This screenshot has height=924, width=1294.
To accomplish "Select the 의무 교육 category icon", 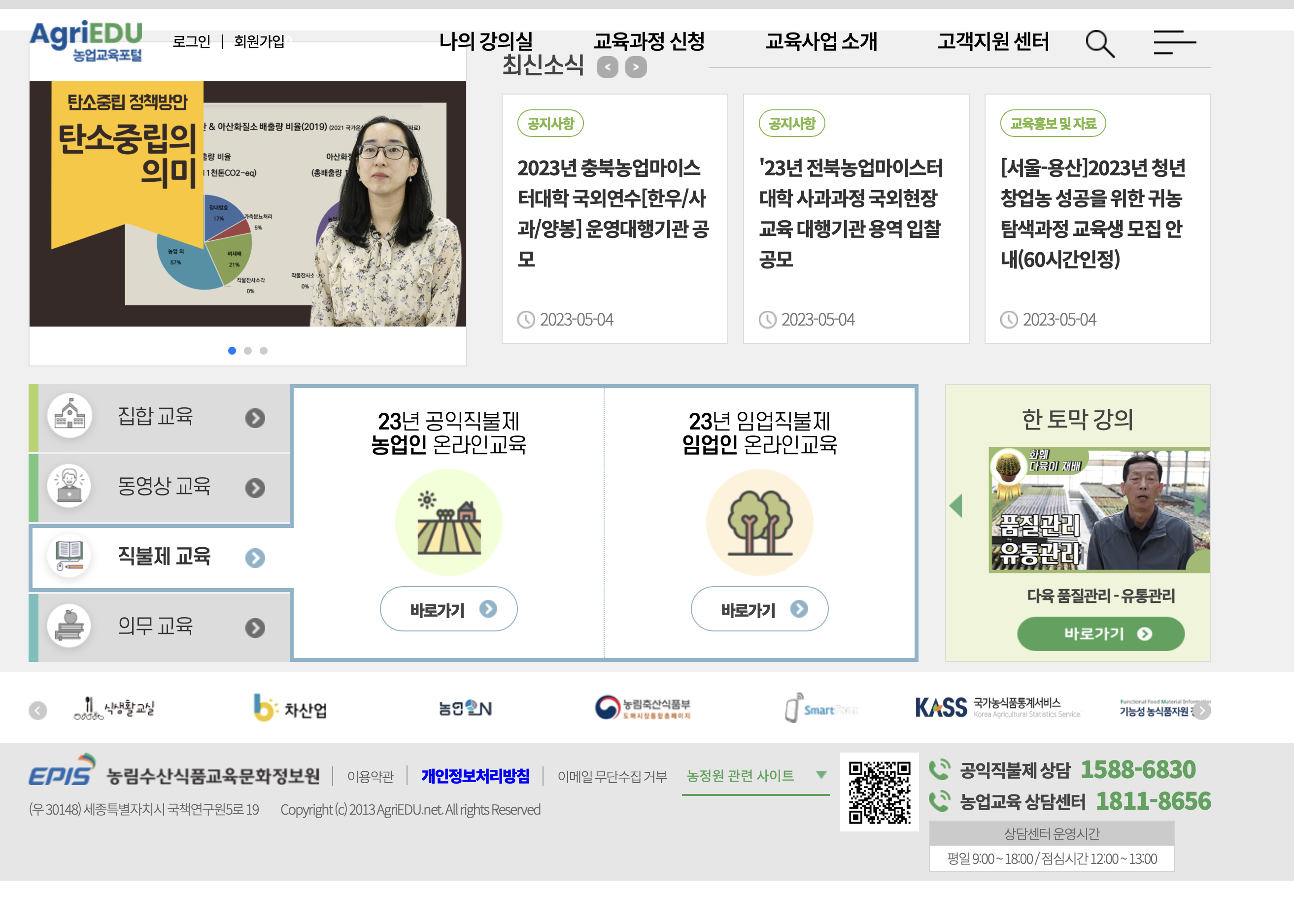I will 68,627.
